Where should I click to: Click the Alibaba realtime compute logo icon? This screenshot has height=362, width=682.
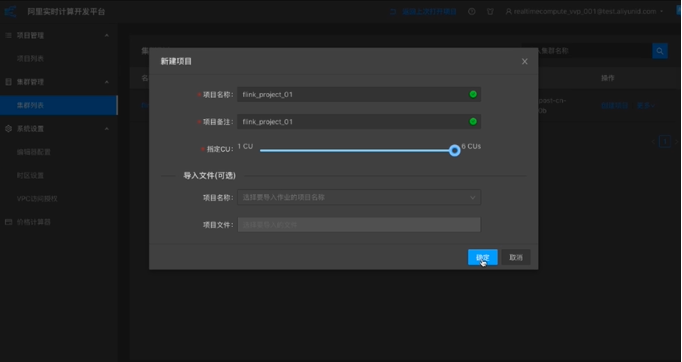coord(10,11)
